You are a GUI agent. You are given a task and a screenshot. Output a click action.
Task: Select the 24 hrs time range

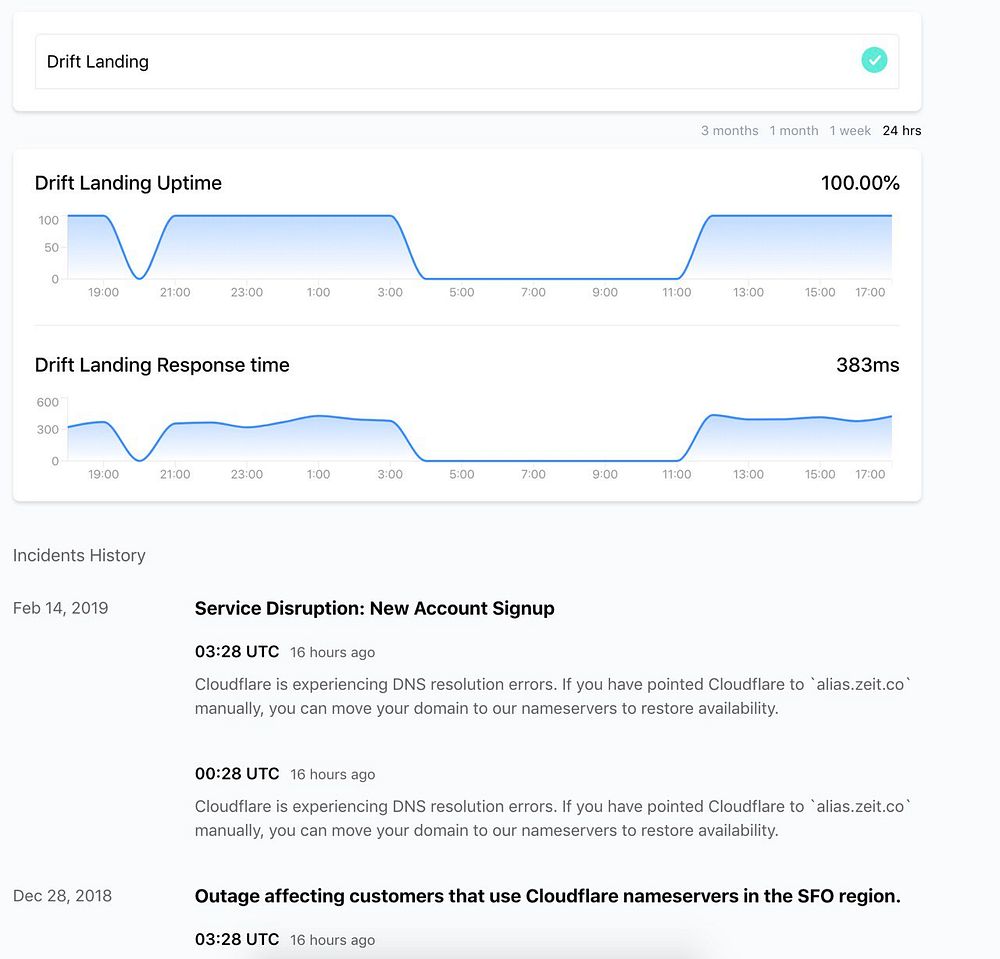(x=902, y=131)
